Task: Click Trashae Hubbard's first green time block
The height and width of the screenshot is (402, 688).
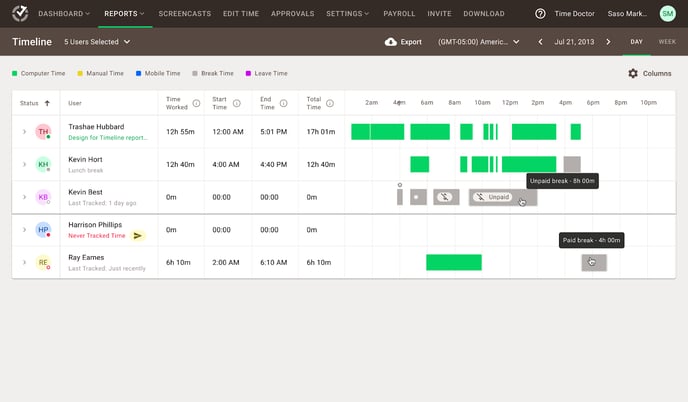Action: [x=361, y=132]
